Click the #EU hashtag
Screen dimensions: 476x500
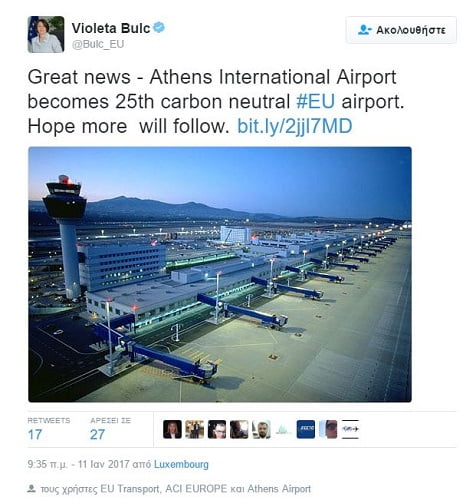point(315,102)
